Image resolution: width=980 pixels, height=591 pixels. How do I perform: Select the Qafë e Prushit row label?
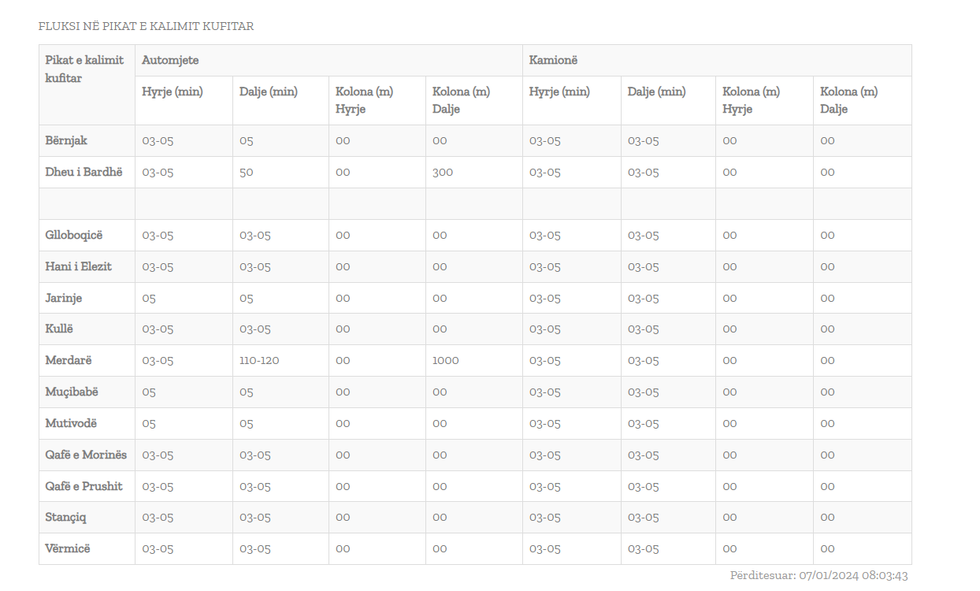[84, 486]
